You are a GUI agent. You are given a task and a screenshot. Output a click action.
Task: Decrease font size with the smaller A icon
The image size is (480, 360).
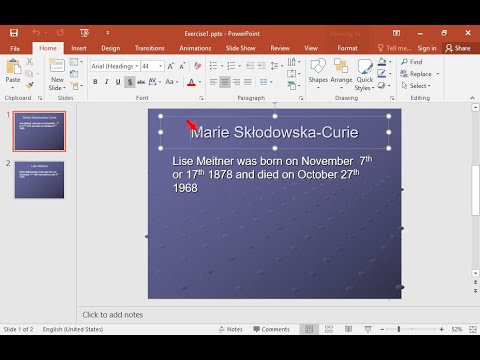(182, 66)
